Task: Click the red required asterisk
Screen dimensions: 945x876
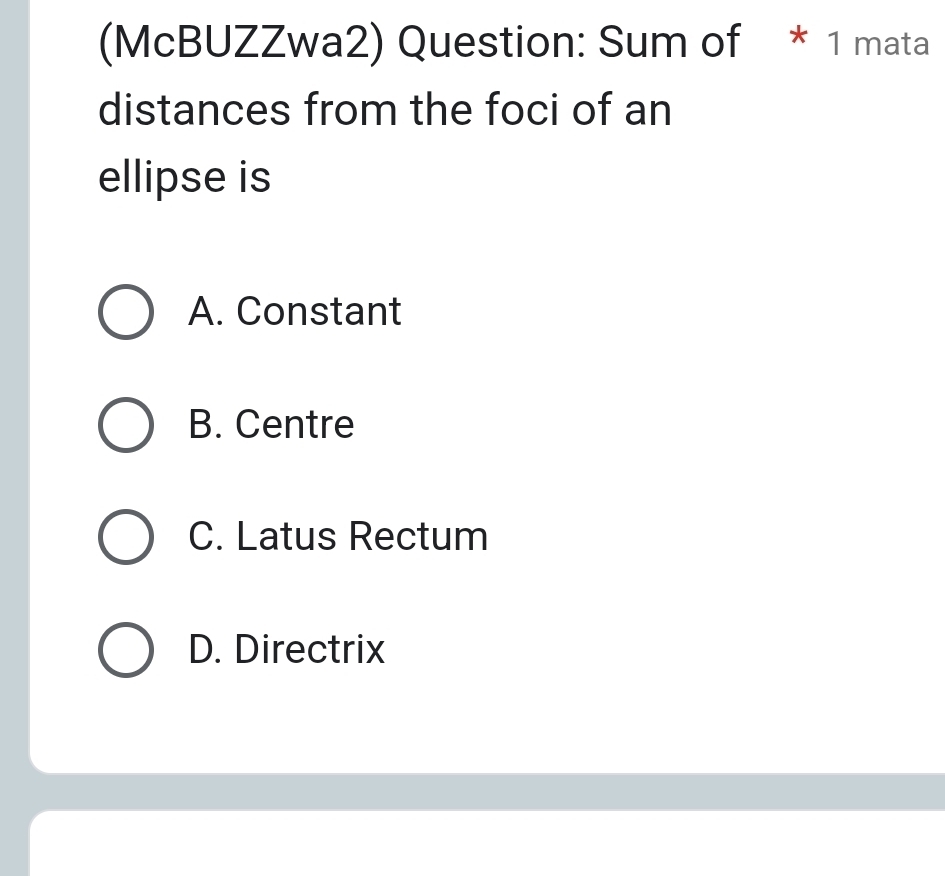Action: (797, 42)
